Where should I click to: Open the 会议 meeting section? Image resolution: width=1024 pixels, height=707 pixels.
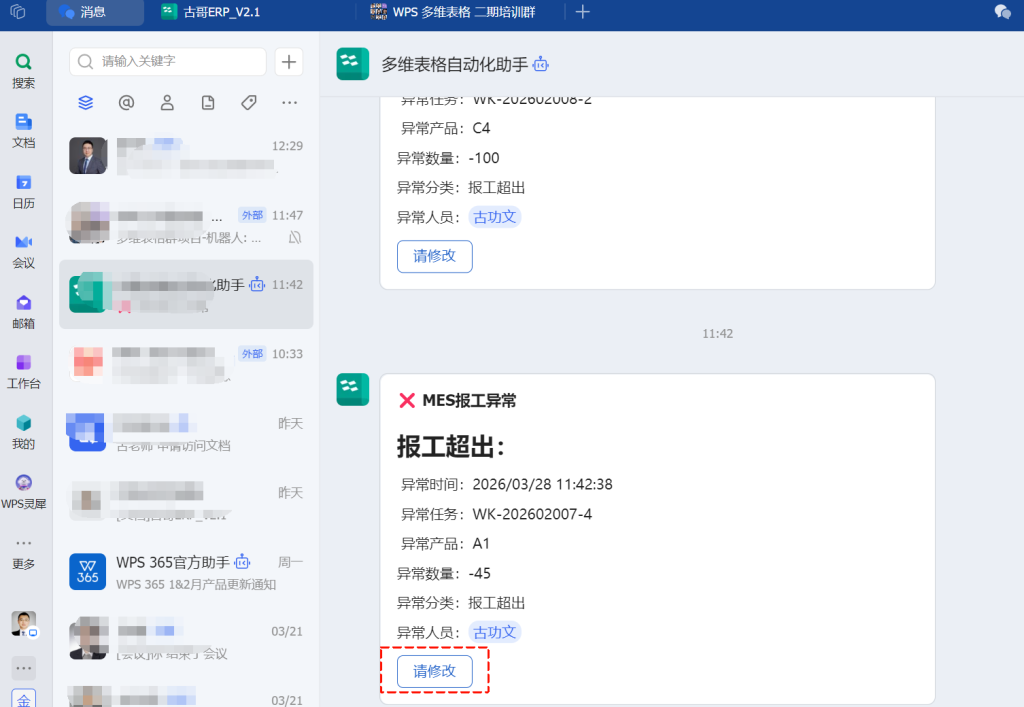click(24, 251)
